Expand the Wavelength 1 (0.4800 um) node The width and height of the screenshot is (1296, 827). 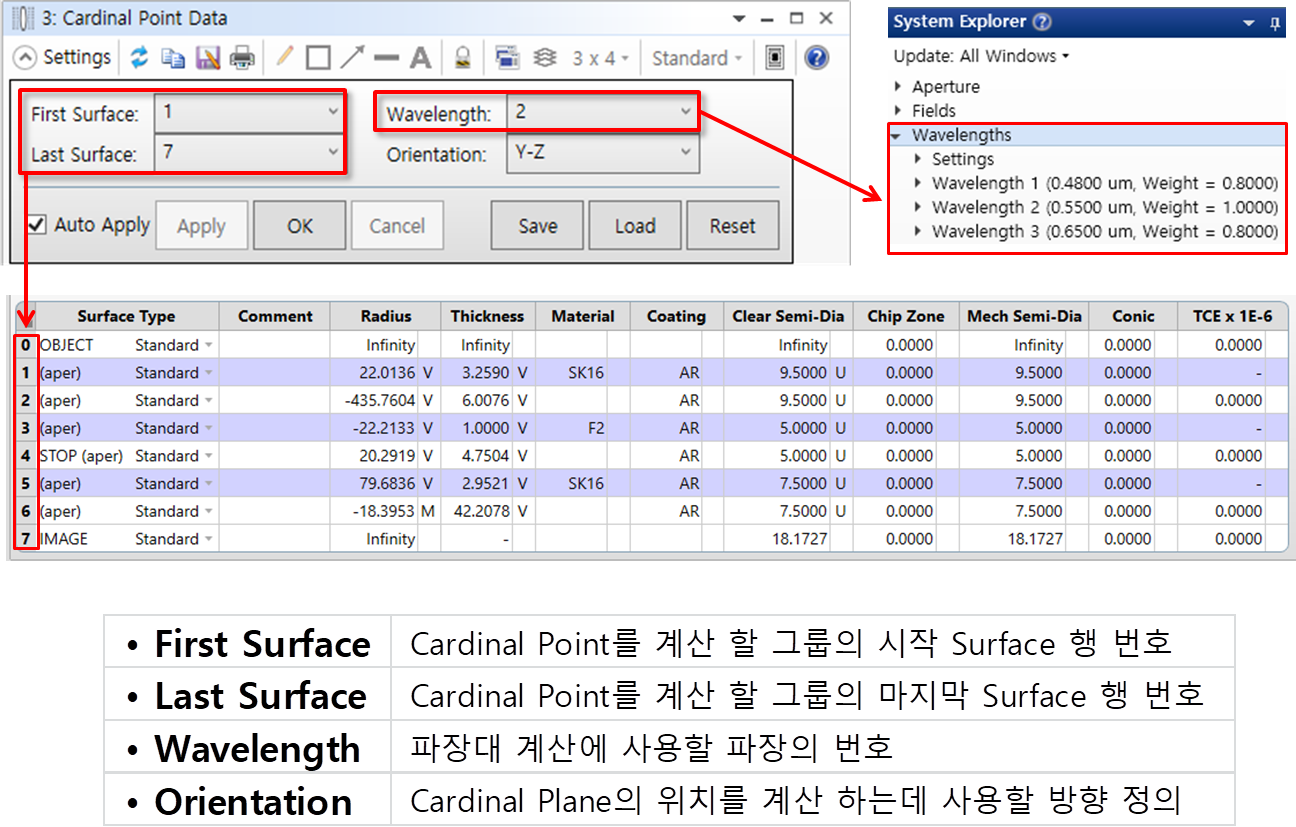[919, 183]
